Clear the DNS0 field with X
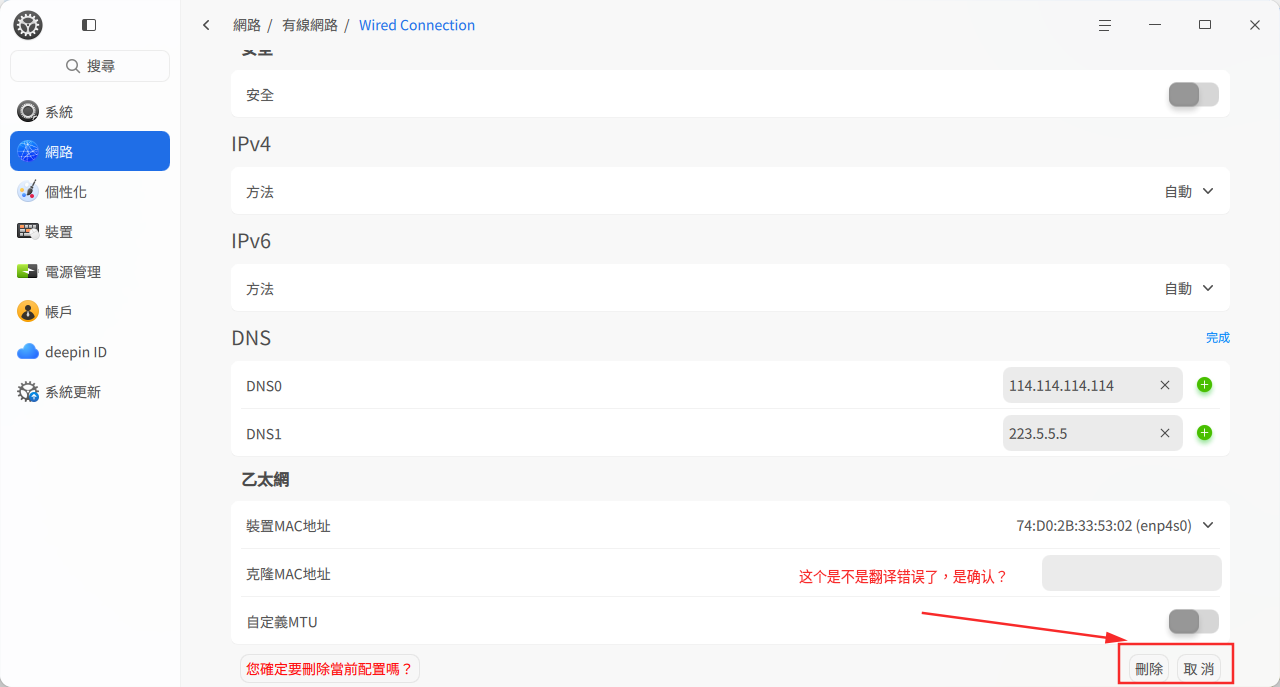1280x687 pixels. coord(1165,385)
